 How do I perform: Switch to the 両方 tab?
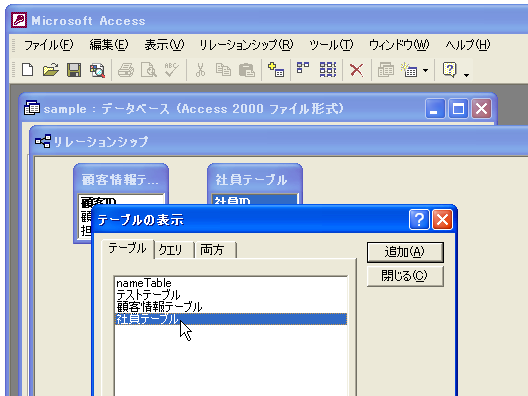point(216,250)
